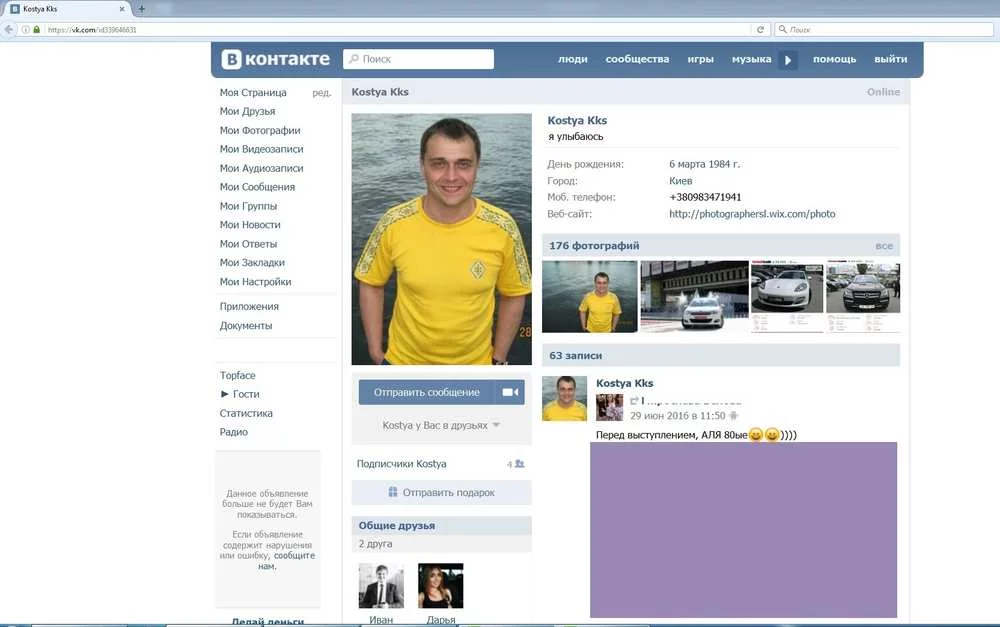Show all photos via the все link
Image resolution: width=1000 pixels, height=627 pixels.
(x=884, y=246)
